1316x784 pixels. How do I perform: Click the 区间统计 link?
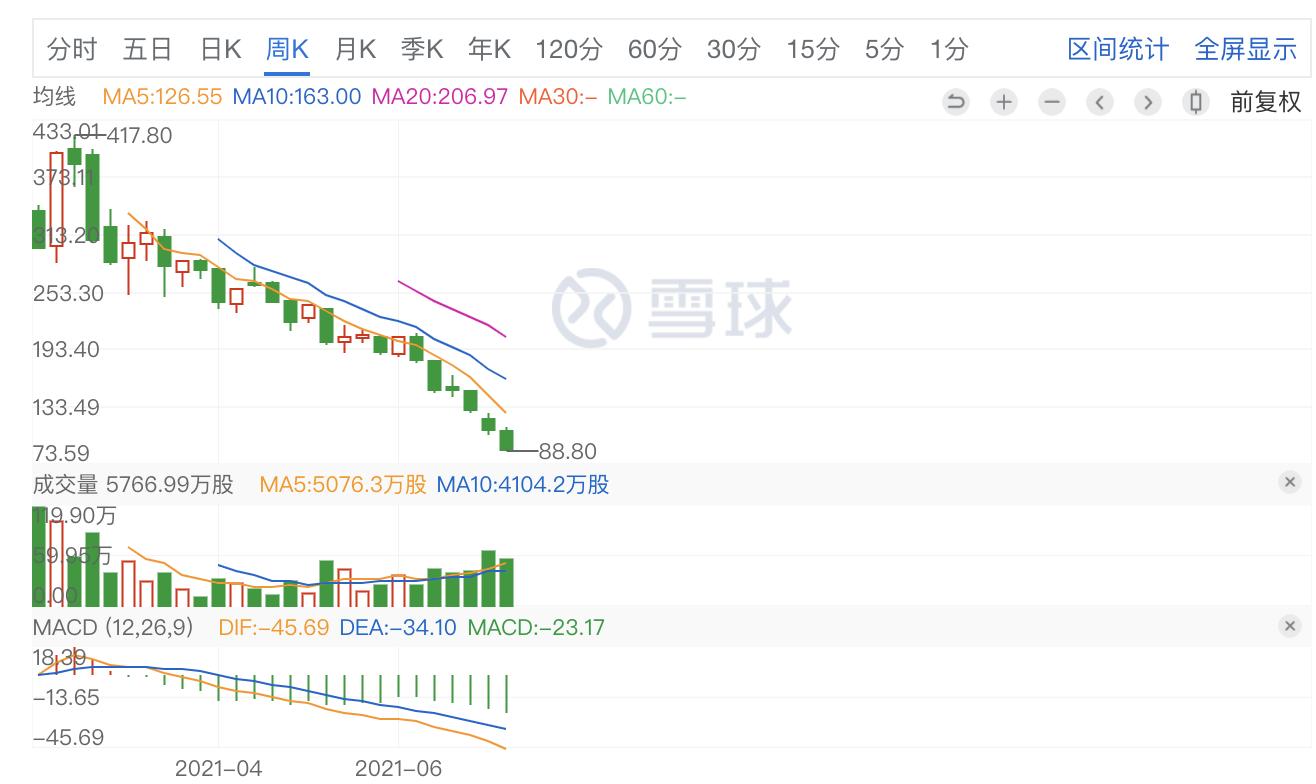pyautogui.click(x=1118, y=49)
